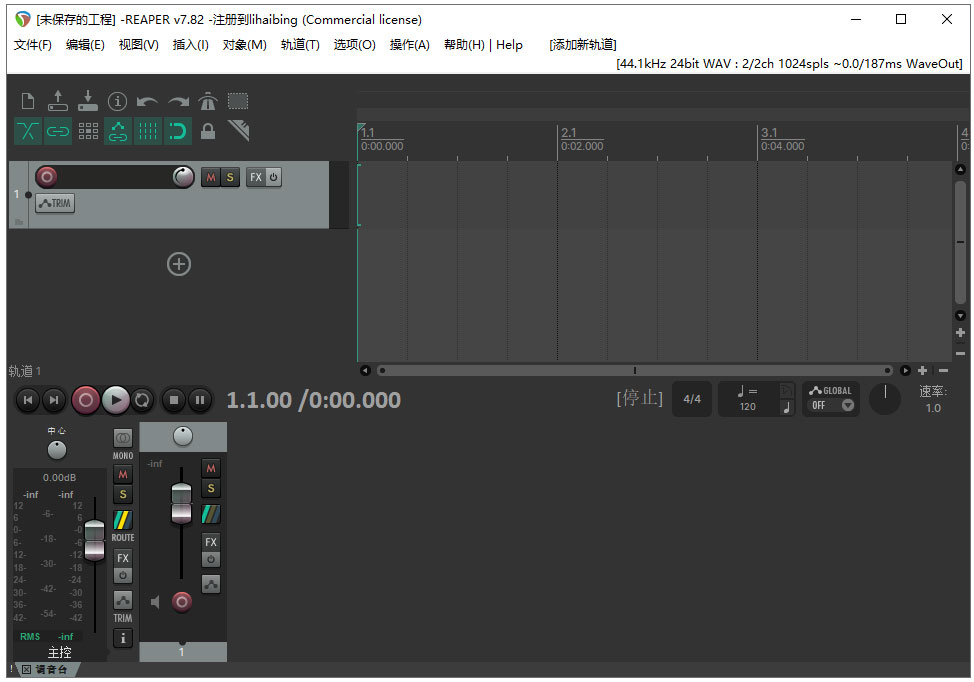Click the transport Pause button

pos(200,400)
